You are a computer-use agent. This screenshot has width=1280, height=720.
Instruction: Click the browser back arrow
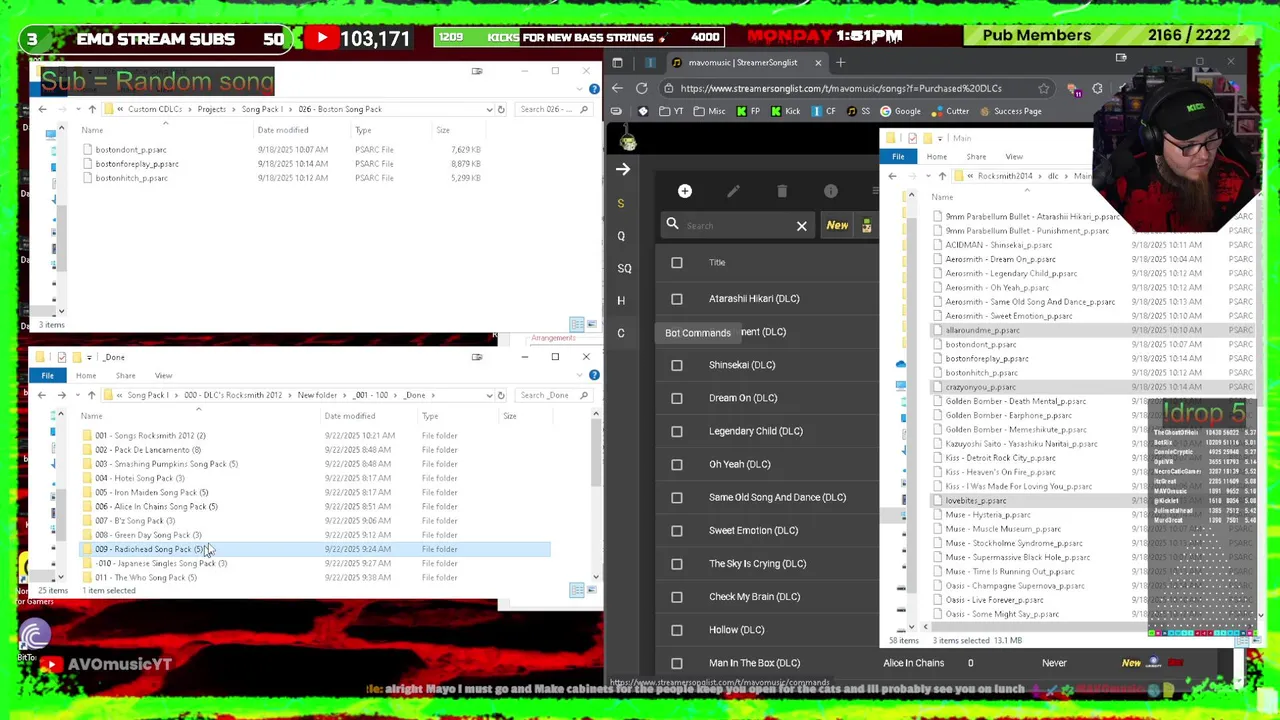point(617,88)
